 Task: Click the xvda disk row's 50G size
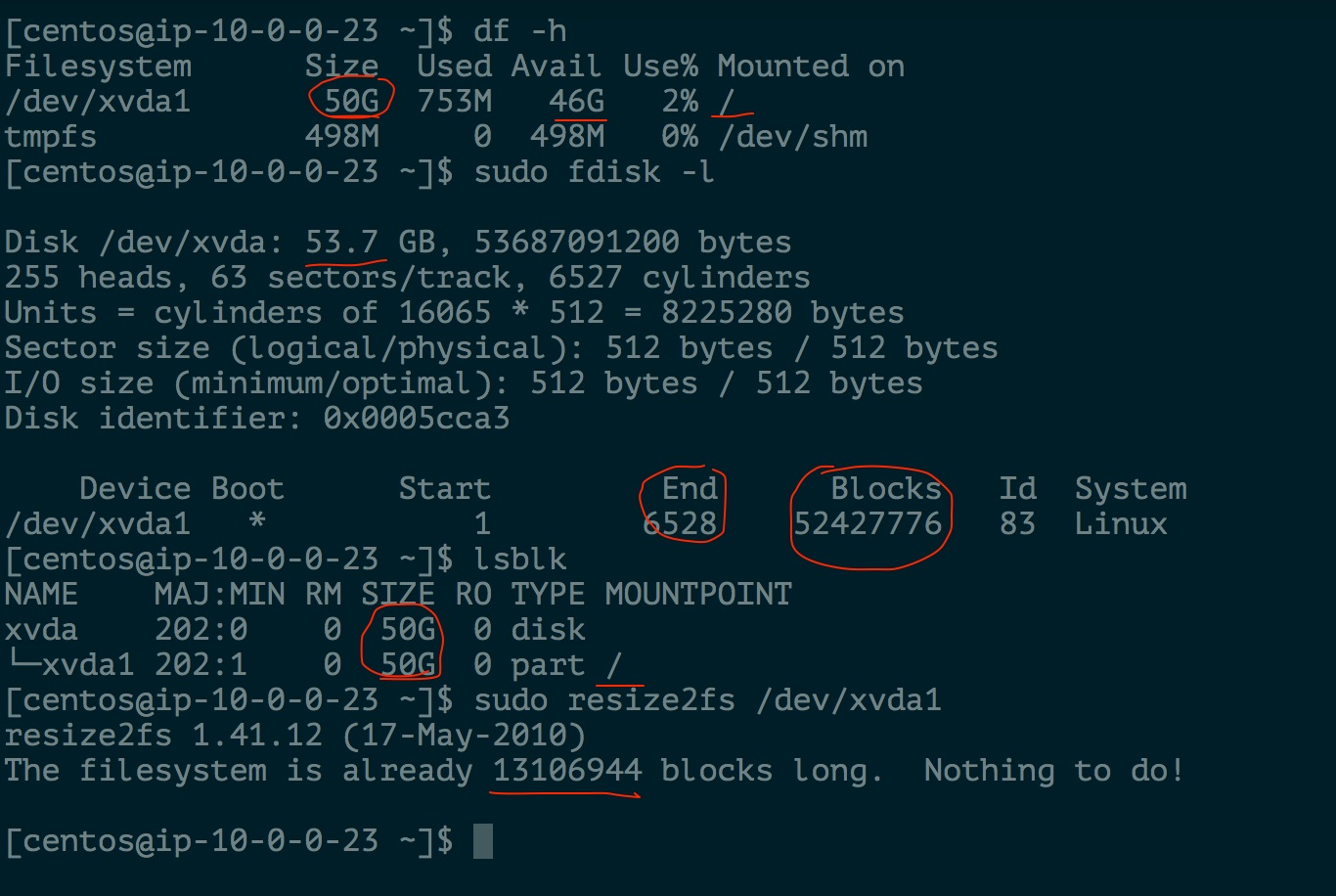[x=408, y=629]
